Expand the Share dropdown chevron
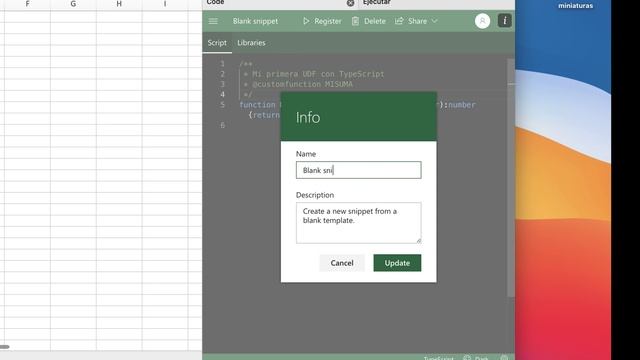Image resolution: width=640 pixels, height=360 pixels. (434, 21)
